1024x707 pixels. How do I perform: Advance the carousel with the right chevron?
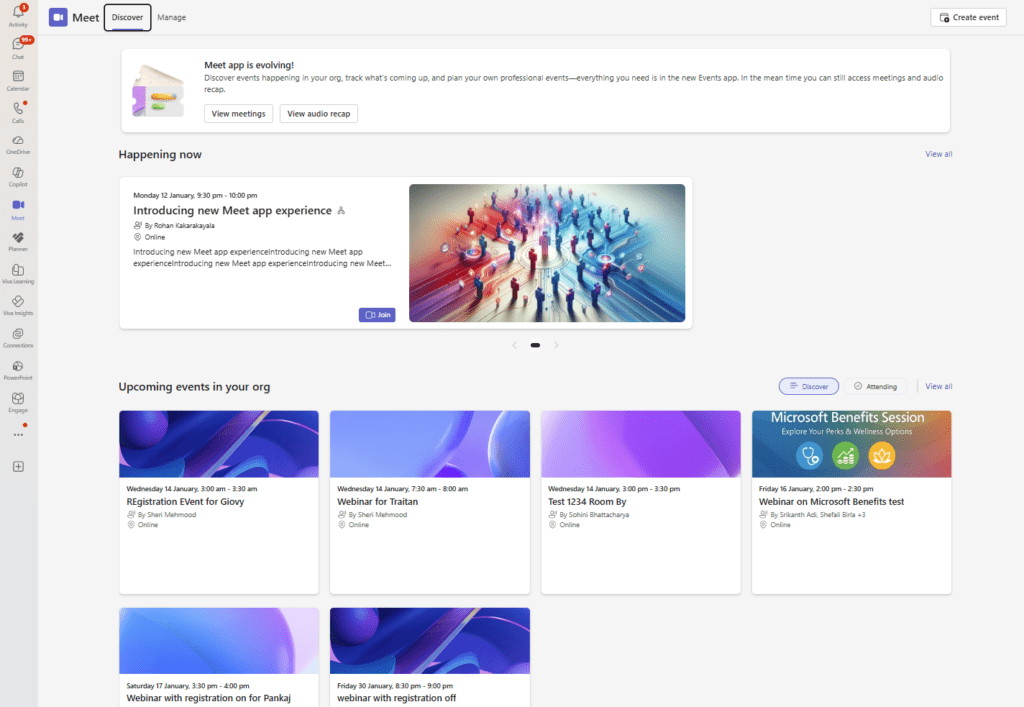pos(556,344)
